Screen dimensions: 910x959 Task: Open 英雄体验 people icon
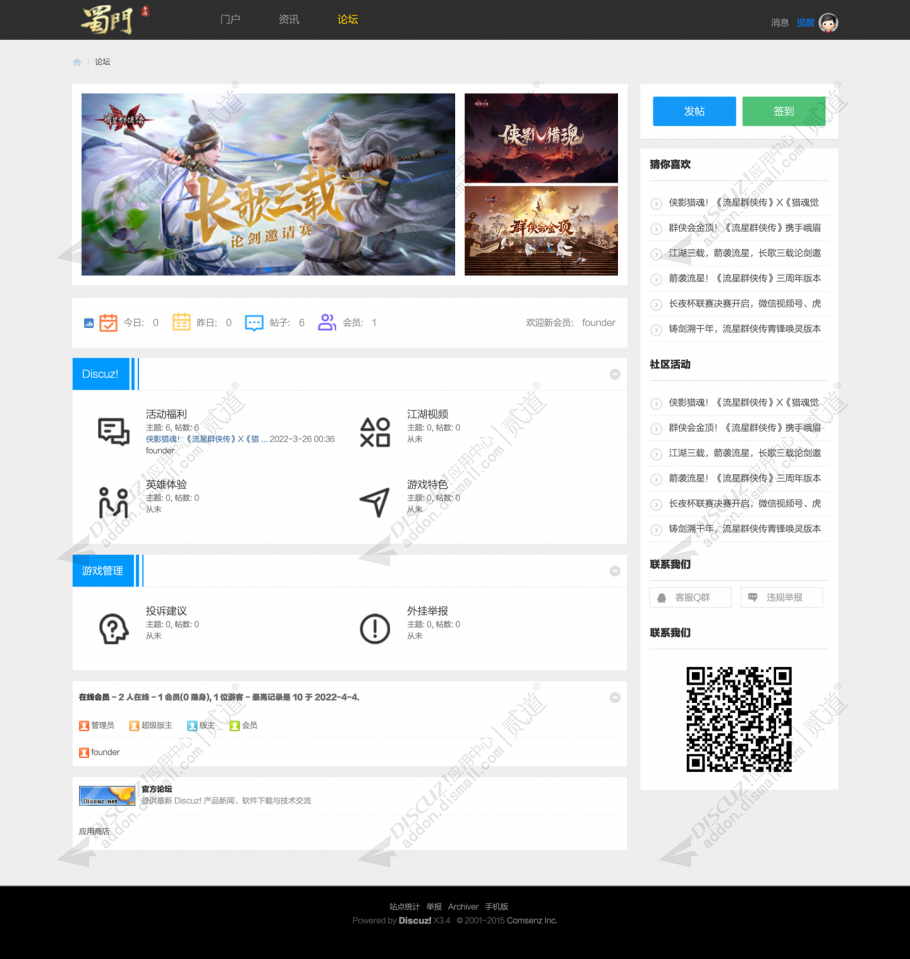[x=114, y=502]
